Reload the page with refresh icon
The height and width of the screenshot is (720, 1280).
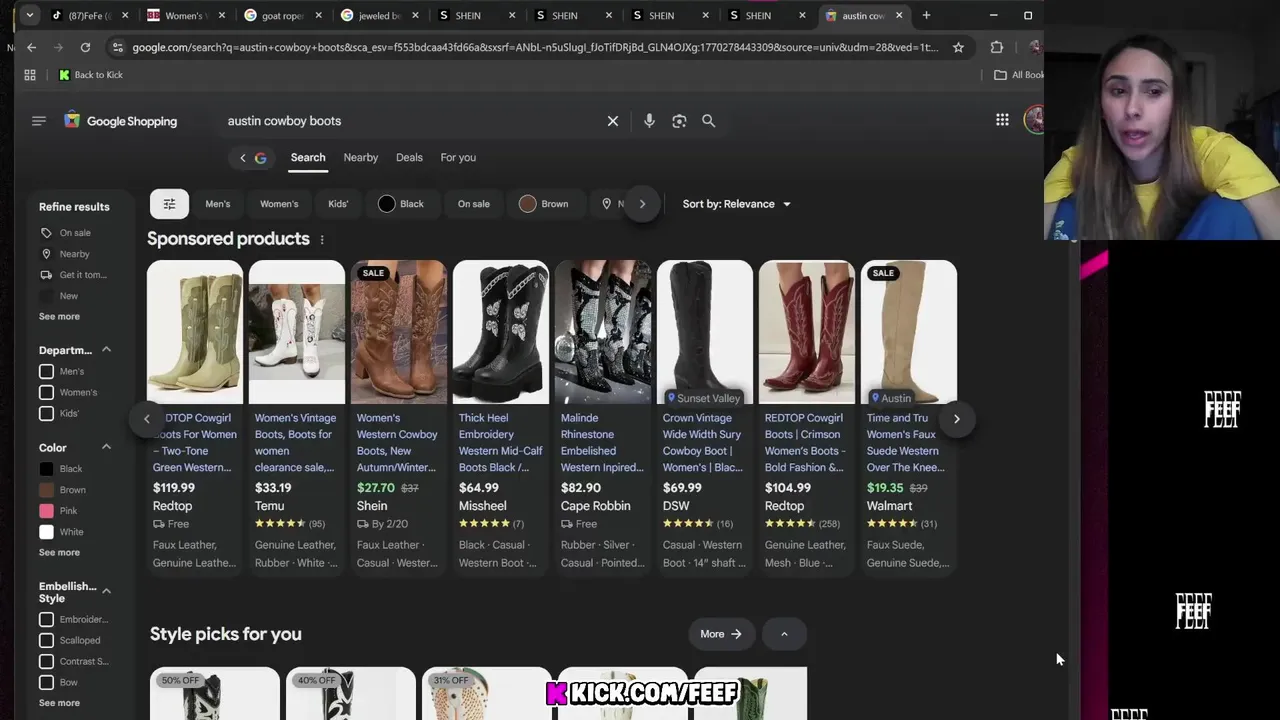pyautogui.click(x=85, y=47)
